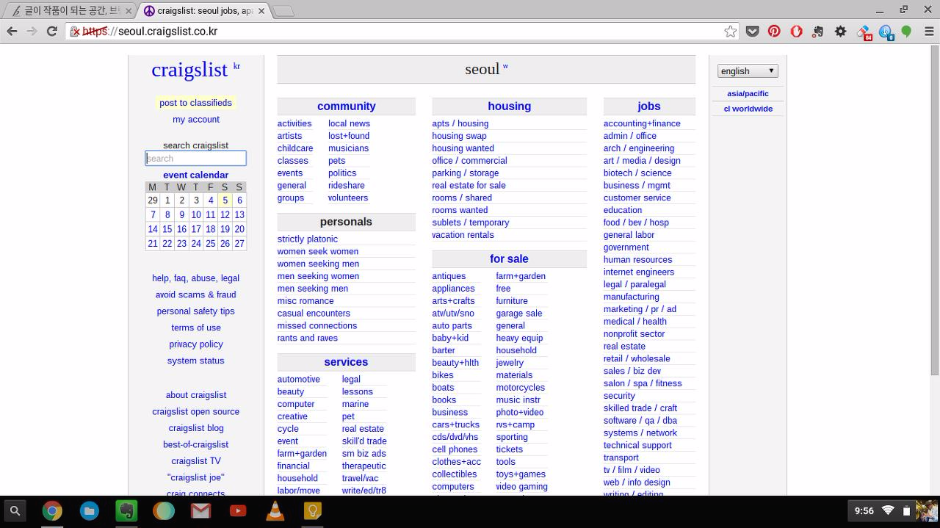Click the Evernote Web Clipper elephant icon
The width and height of the screenshot is (940, 528).
click(x=818, y=31)
